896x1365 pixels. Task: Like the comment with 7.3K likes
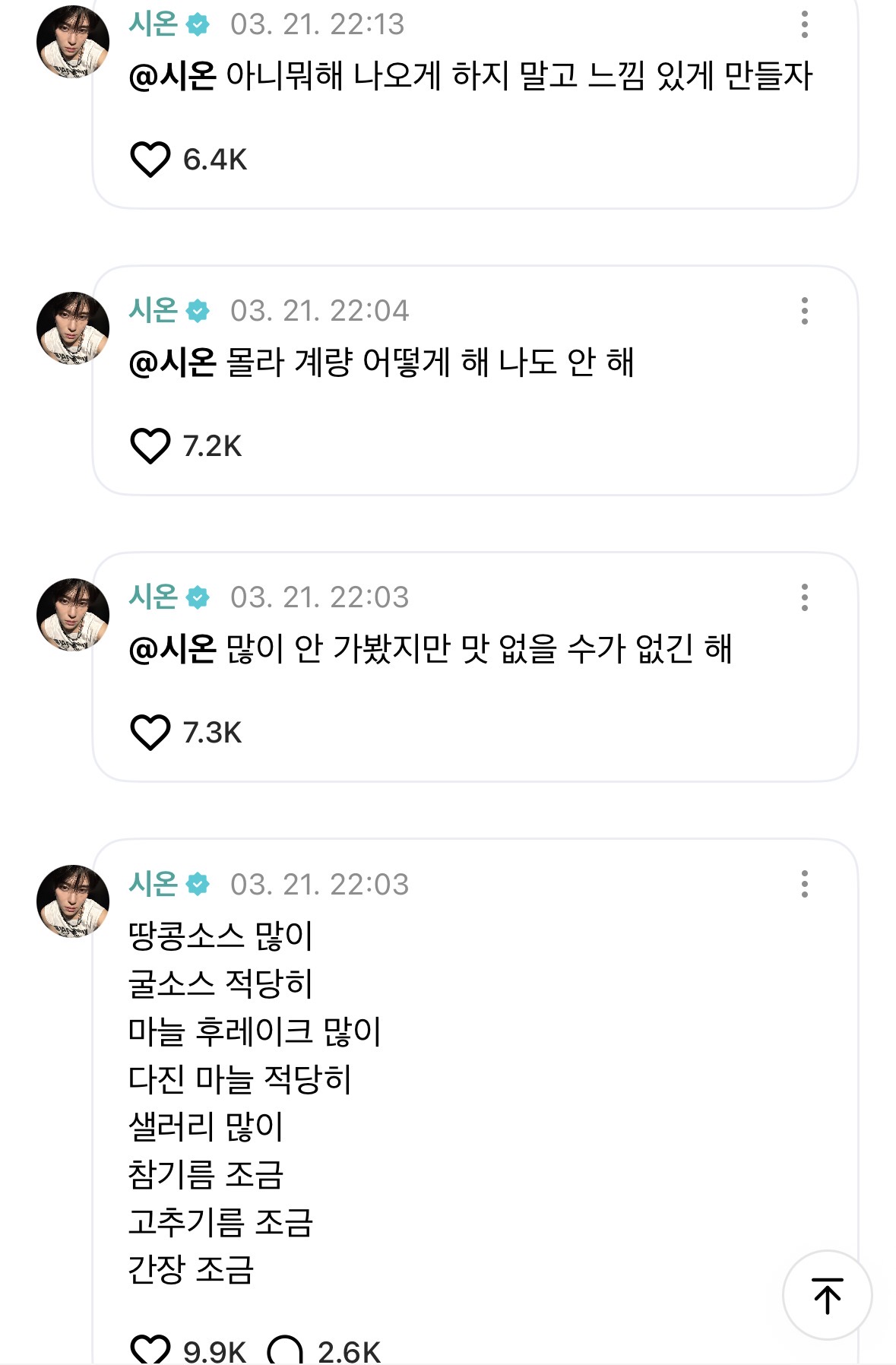point(150,733)
